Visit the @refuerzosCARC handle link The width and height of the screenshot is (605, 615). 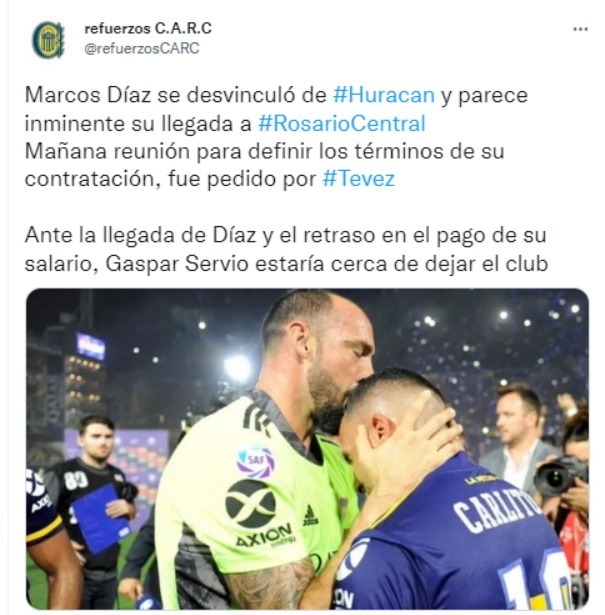point(142,48)
